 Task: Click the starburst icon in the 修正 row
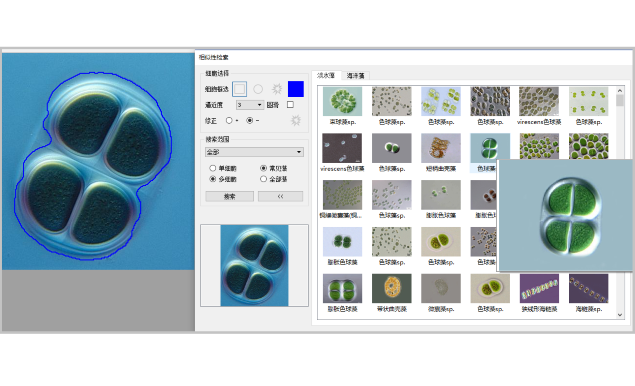296,120
